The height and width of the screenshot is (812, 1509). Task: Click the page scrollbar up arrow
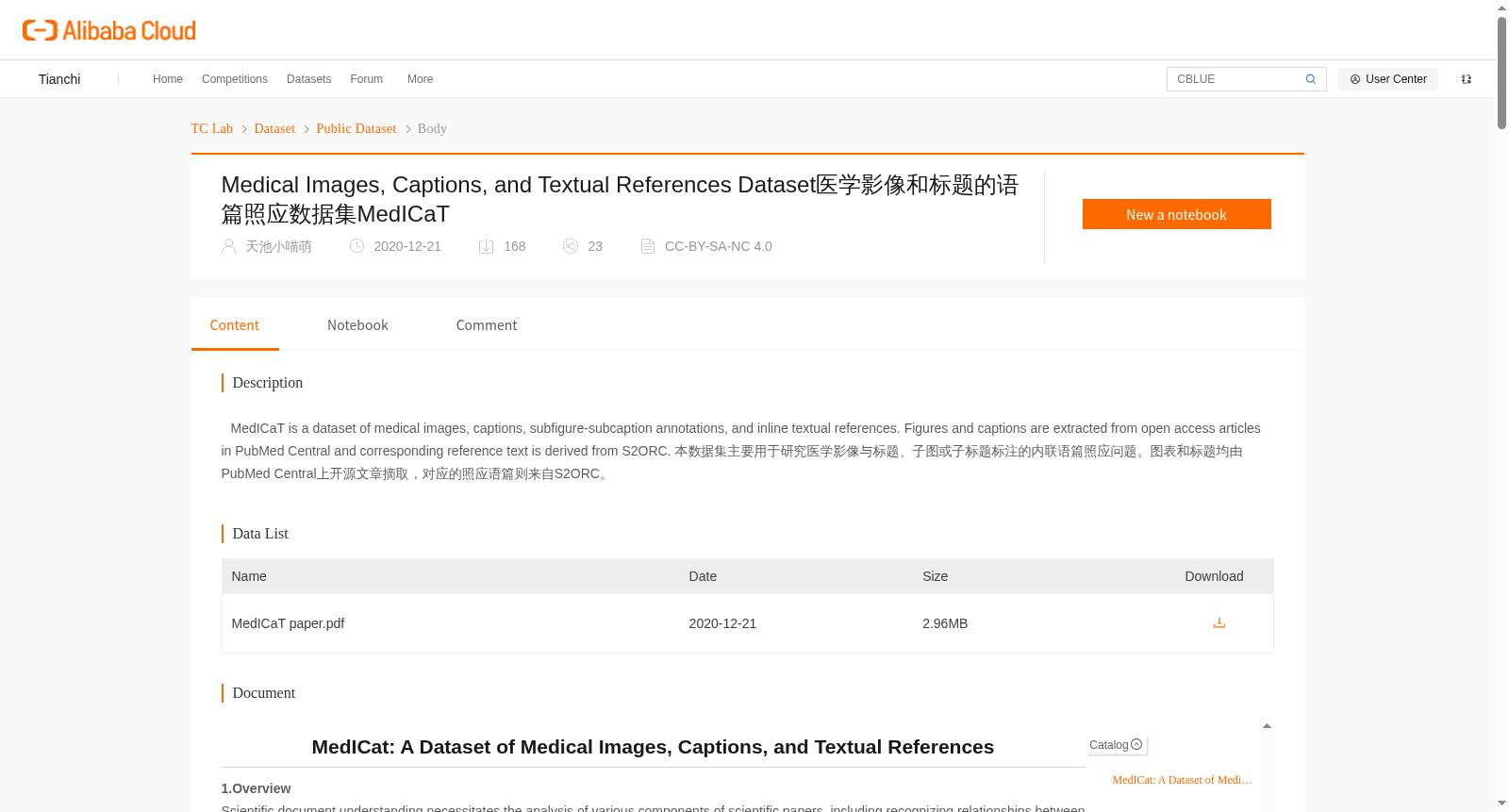[x=1501, y=8]
